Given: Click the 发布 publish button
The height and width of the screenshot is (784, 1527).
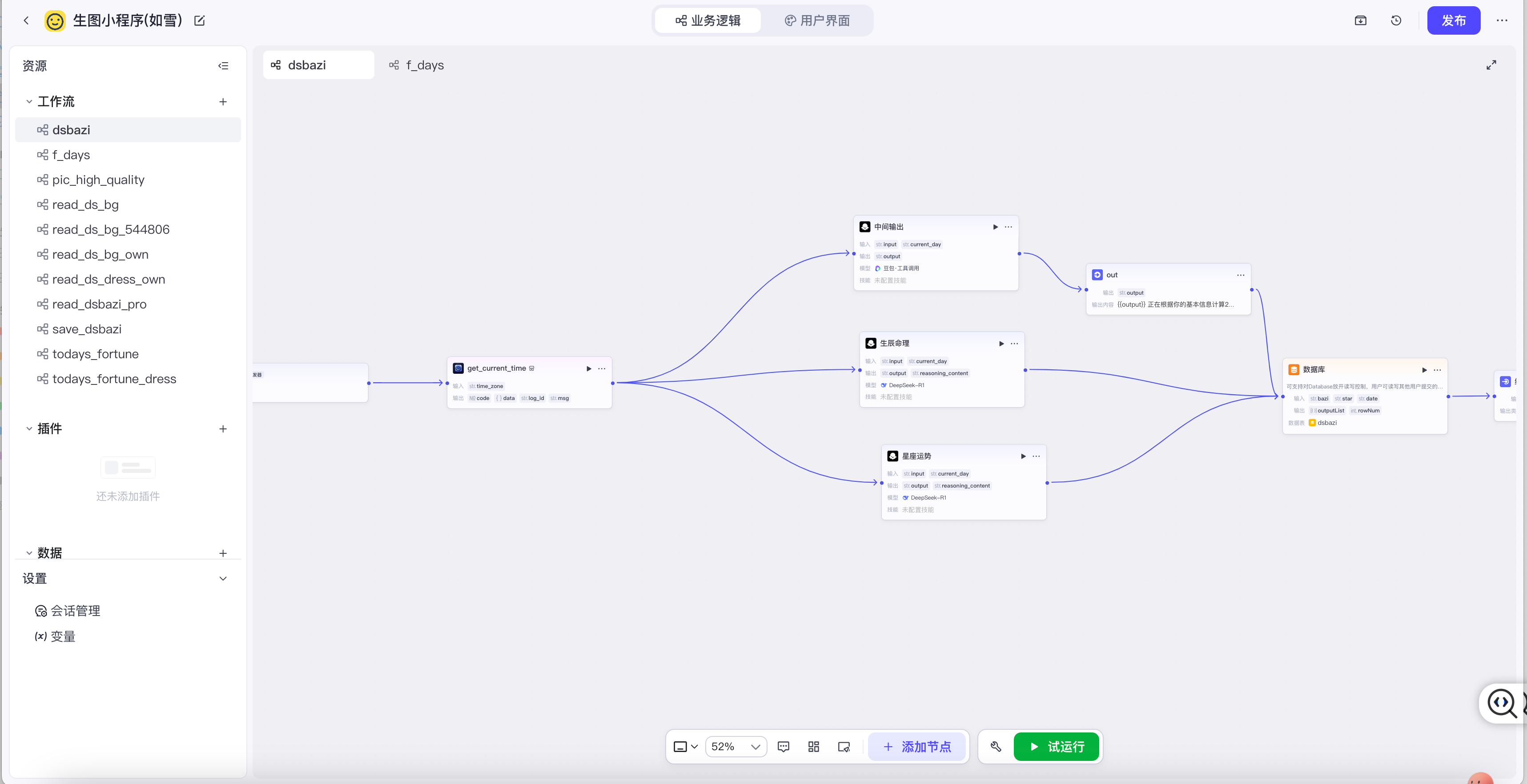Looking at the screenshot, I should point(1453,21).
